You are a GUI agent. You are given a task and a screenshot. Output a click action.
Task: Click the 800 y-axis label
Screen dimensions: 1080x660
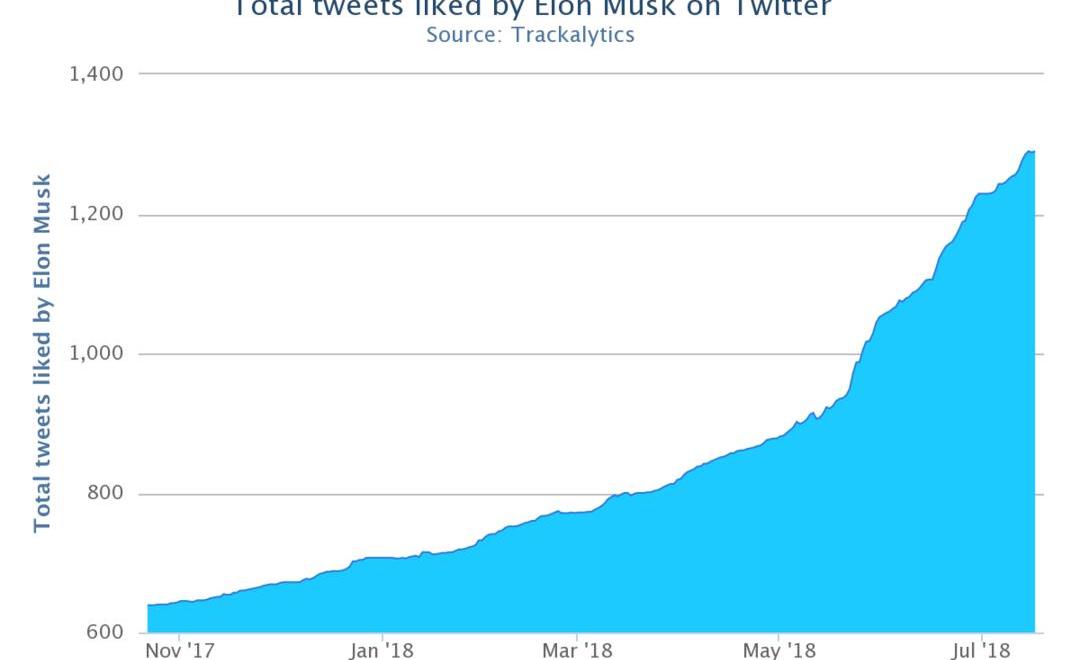point(103,494)
